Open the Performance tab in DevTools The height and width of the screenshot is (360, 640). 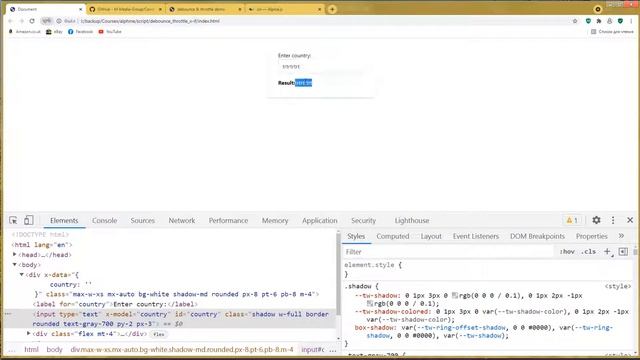point(228,220)
